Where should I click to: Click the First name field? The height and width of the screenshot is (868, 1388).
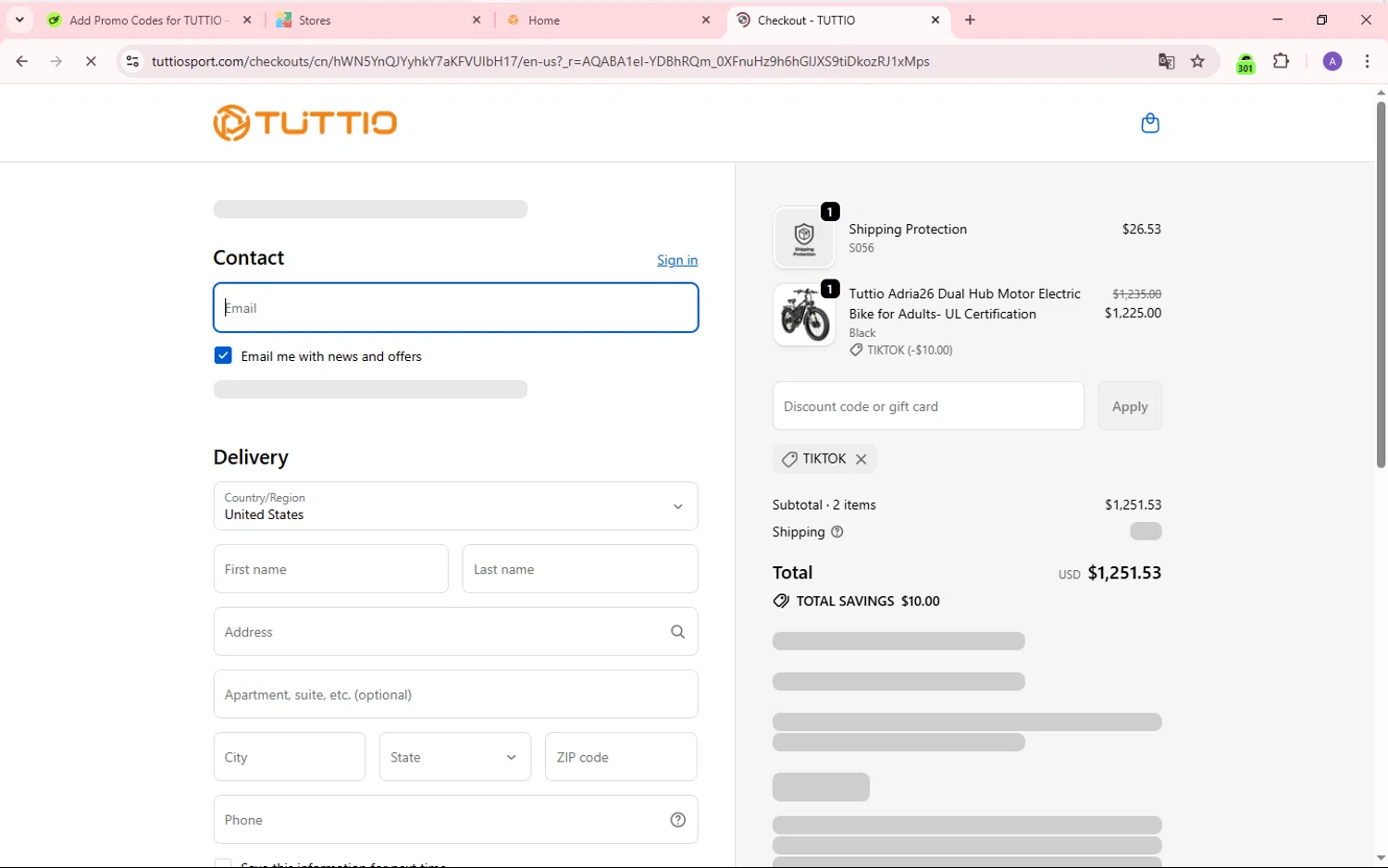click(330, 569)
